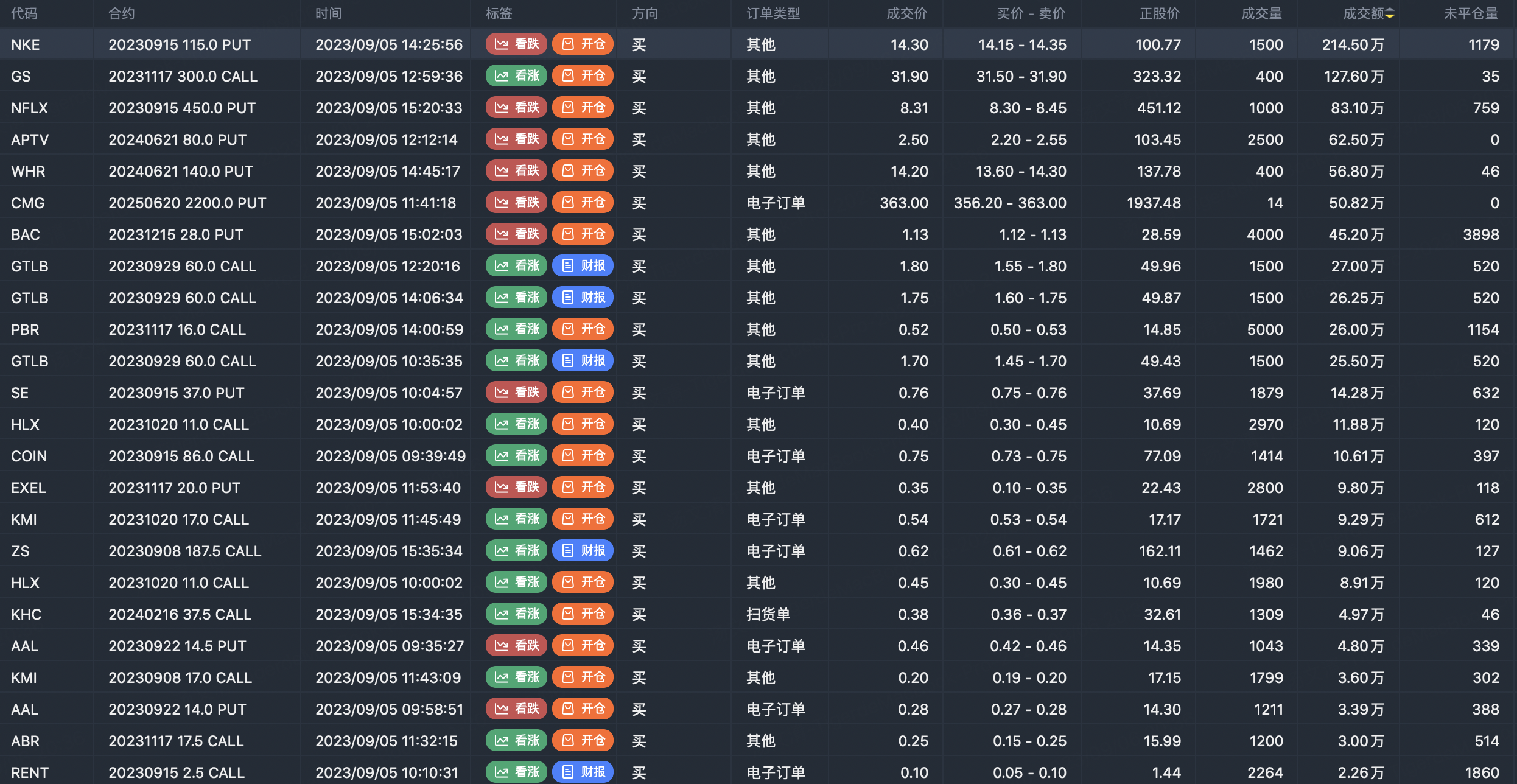Click the 看涨 tag on COIN row
The width and height of the screenshot is (1517, 784).
(516, 456)
